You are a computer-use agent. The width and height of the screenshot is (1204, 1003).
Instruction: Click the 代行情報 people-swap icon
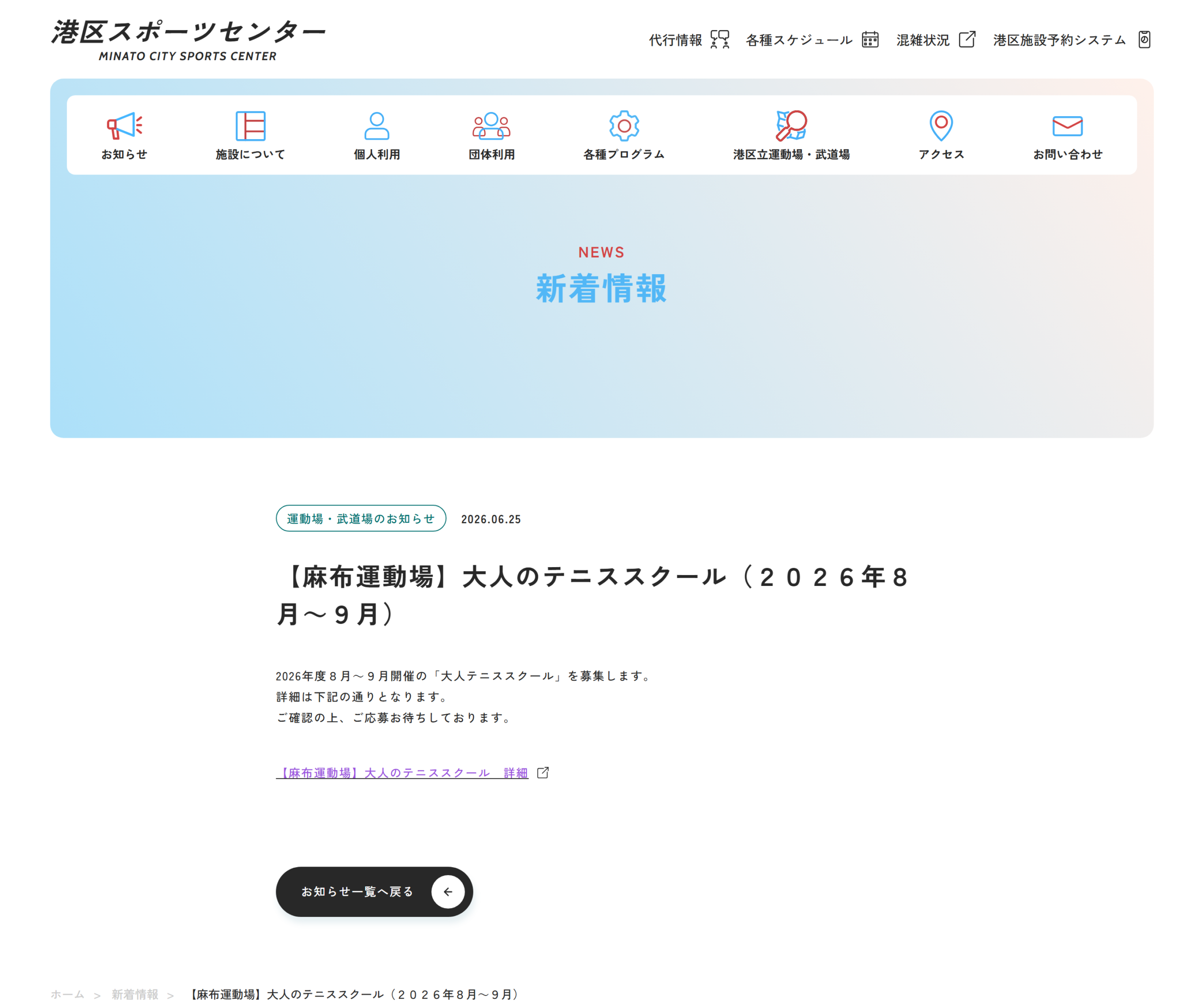pos(720,39)
